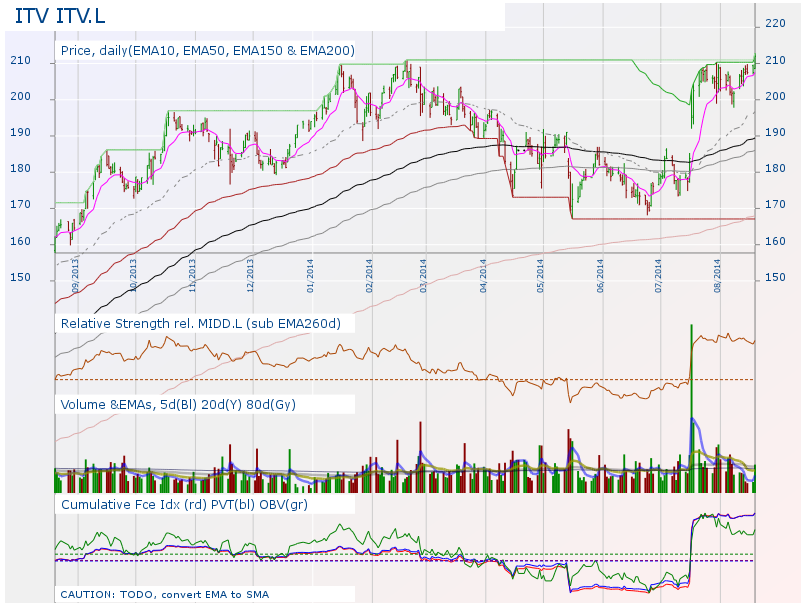This screenshot has width=801, height=603.
Task: Click the 190 value on right price axis
Action: pos(775,132)
